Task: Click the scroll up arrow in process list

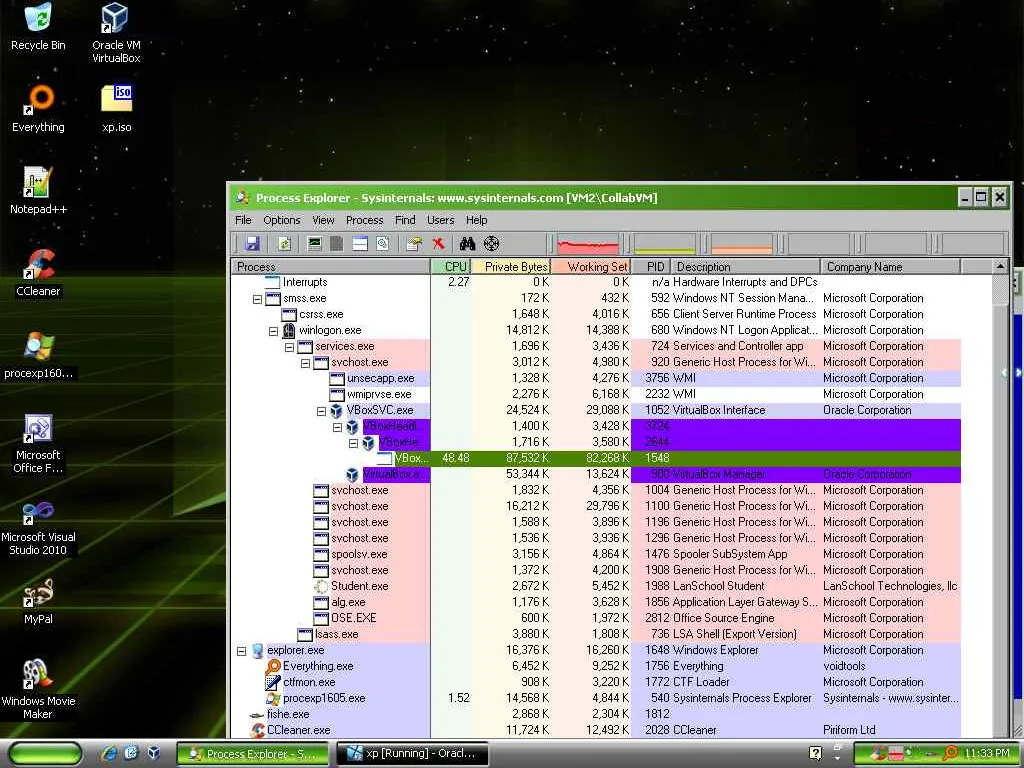Action: coord(1000,266)
